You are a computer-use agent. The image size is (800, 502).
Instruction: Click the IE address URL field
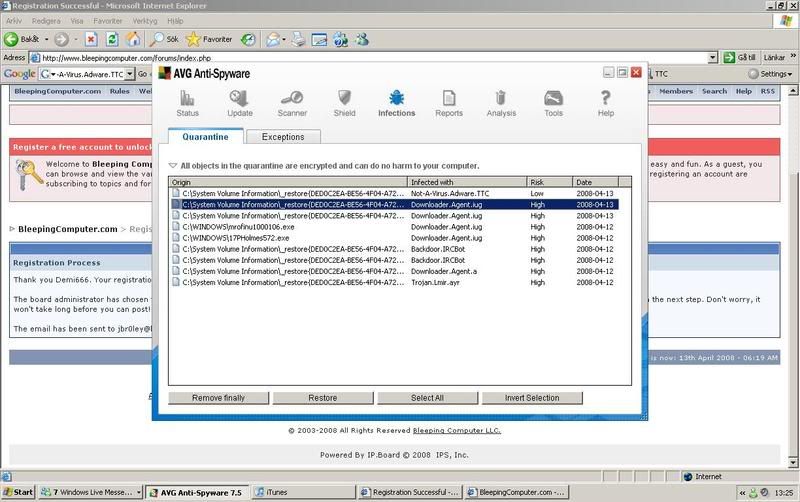368,58
